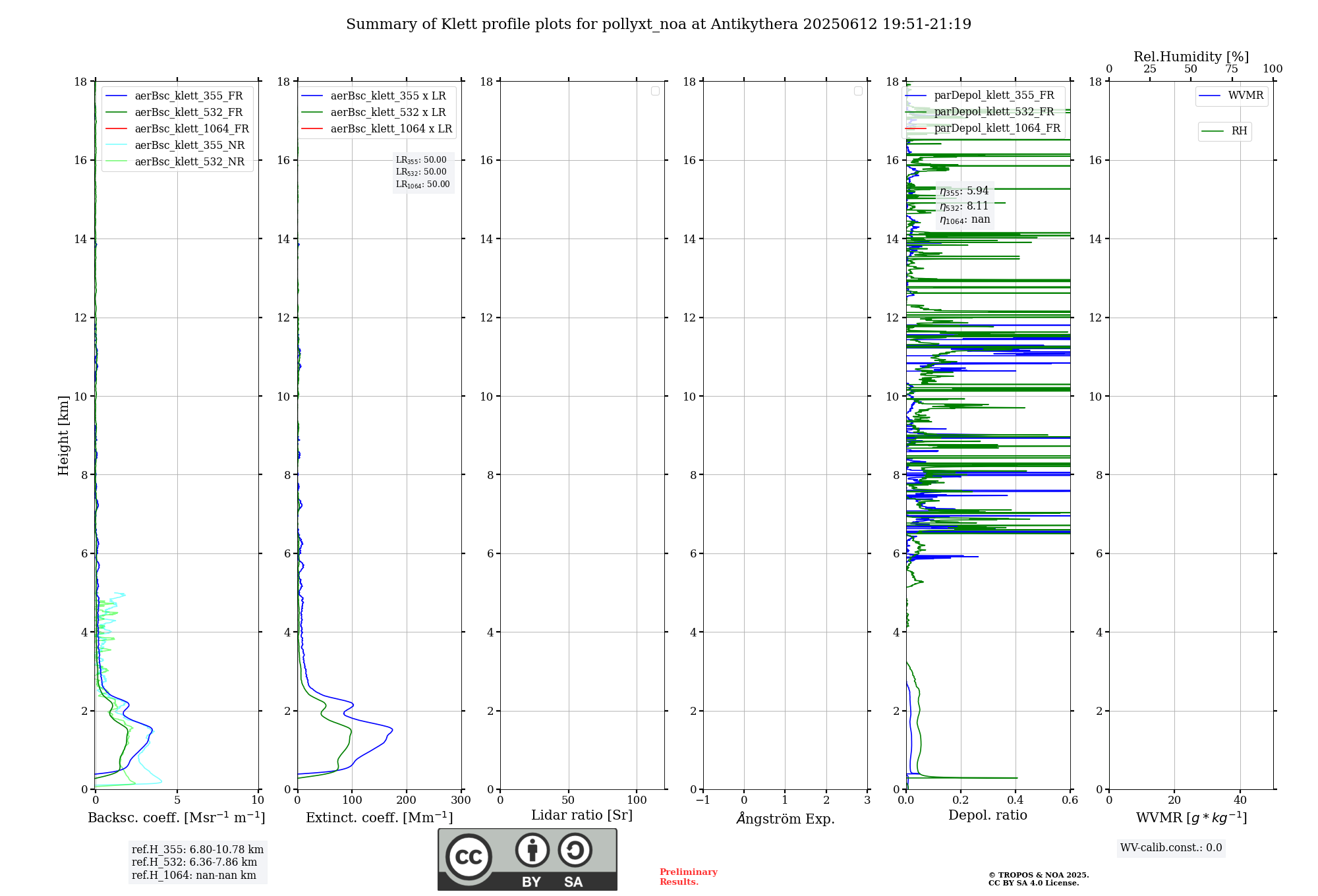Click the LR1064: 50.00 annotation

point(422,184)
